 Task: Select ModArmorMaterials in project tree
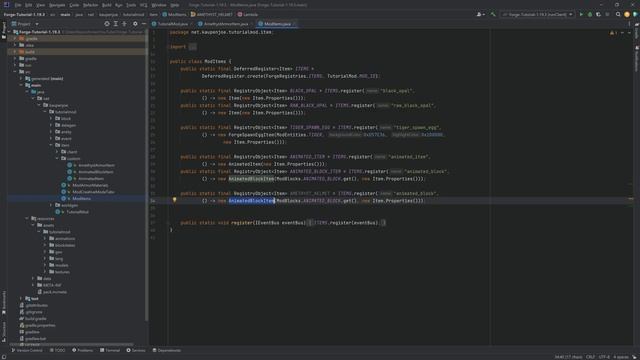coord(90,185)
